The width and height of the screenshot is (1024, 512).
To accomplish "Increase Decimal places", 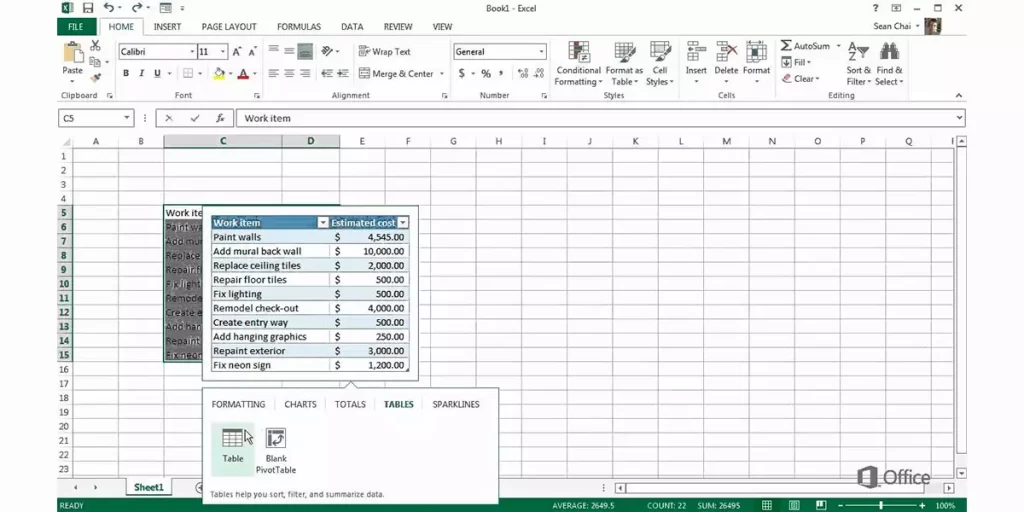I will [523, 73].
